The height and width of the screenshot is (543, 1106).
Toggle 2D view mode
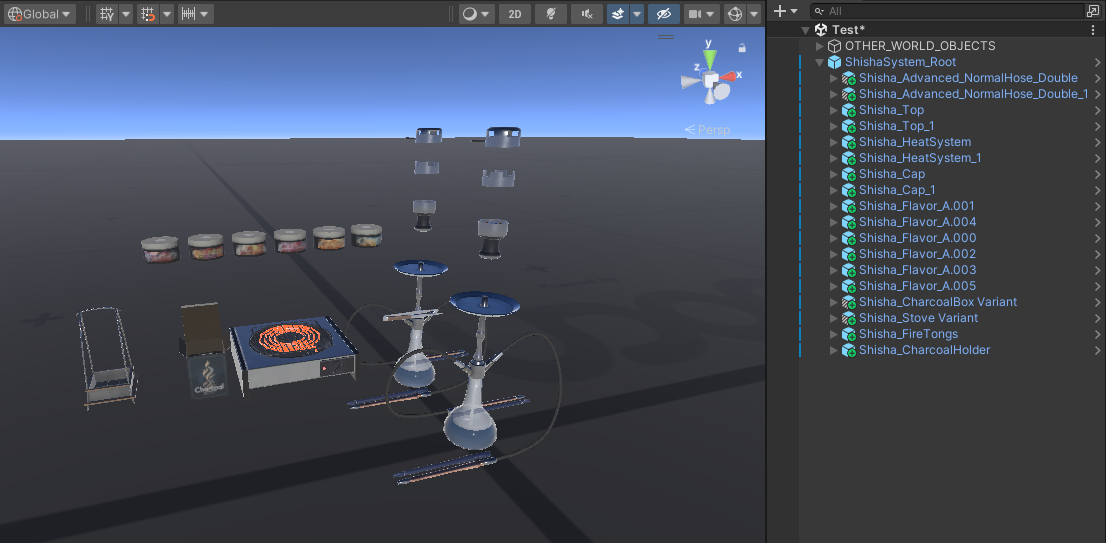(515, 13)
